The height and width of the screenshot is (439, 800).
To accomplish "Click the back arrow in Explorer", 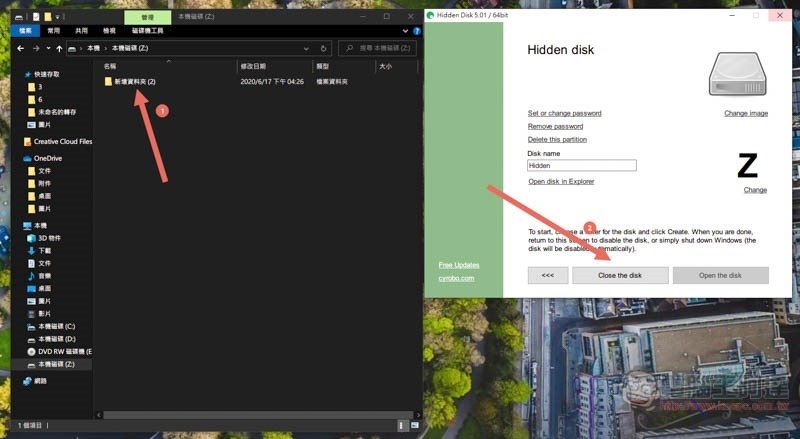I will pyautogui.click(x=23, y=47).
